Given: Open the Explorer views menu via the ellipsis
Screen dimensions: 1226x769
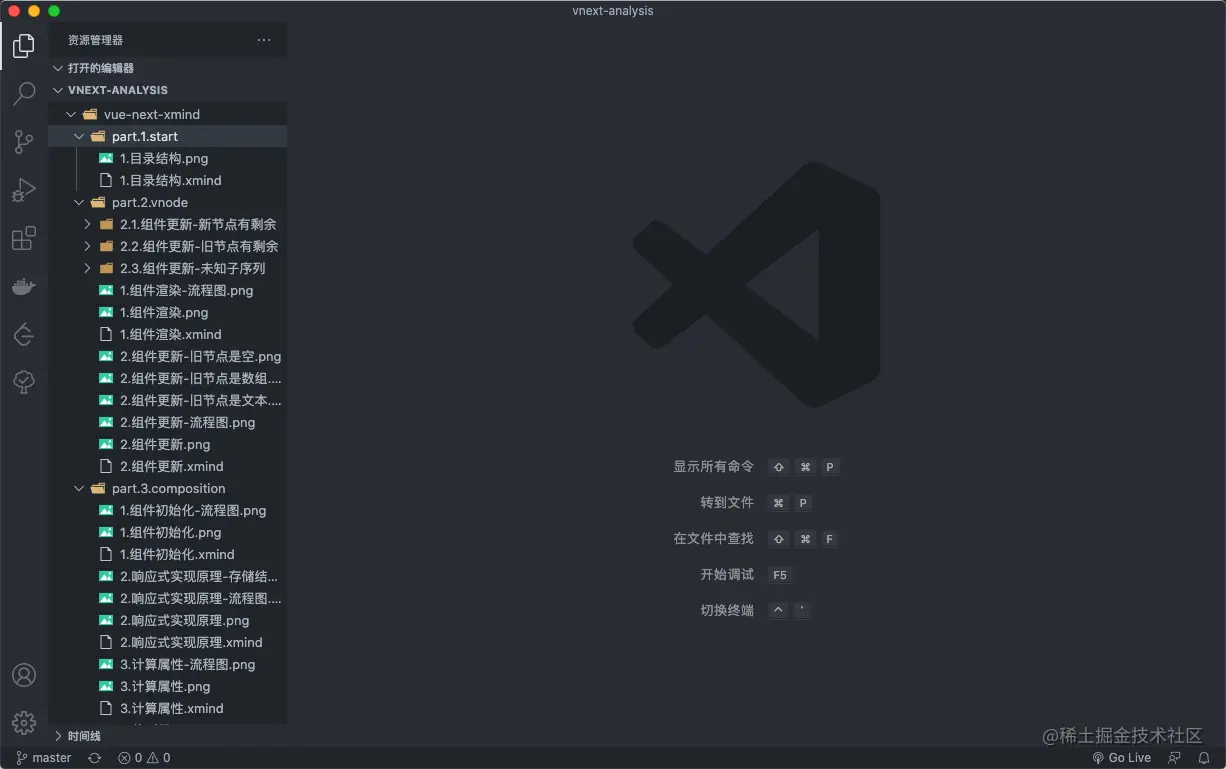Looking at the screenshot, I should pos(264,40).
